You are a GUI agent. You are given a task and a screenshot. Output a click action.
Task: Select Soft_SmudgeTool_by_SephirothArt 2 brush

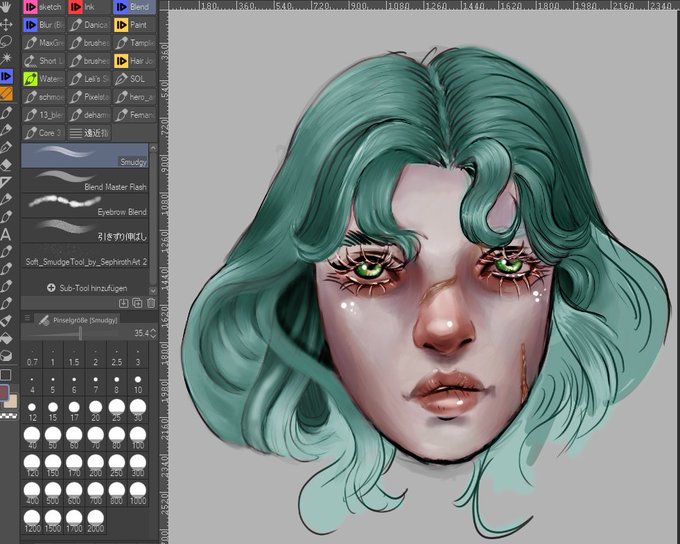pos(85,256)
